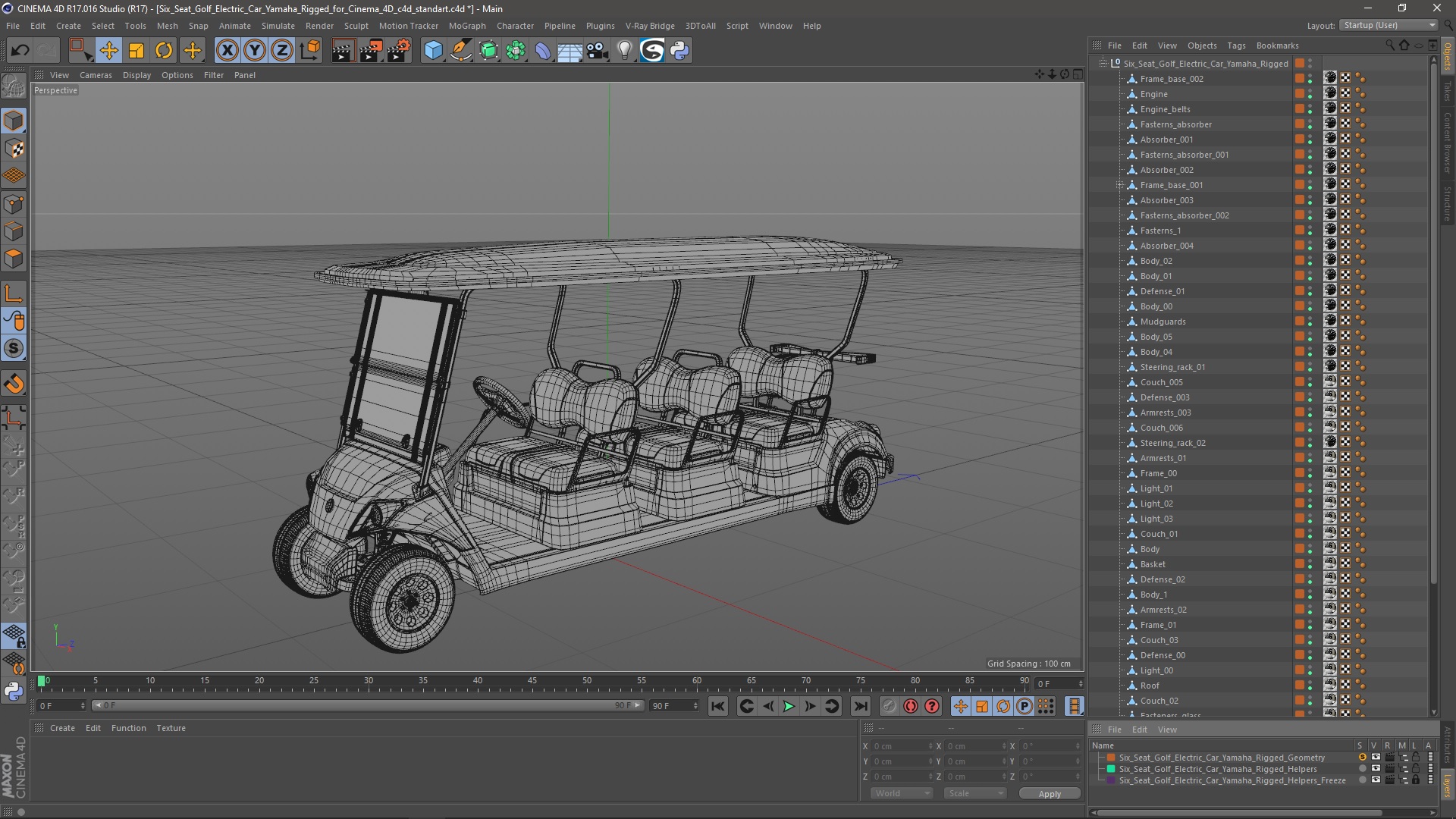Open the Layout dropdown Startup (User)
The image size is (1456, 819).
(1389, 25)
